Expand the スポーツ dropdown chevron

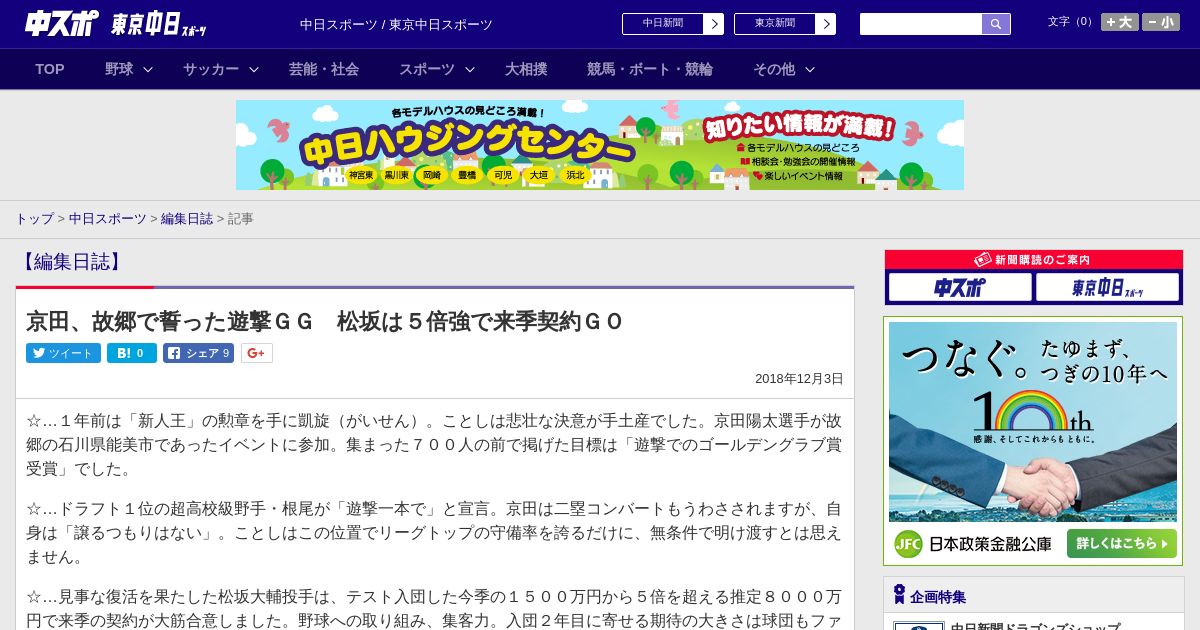click(470, 69)
